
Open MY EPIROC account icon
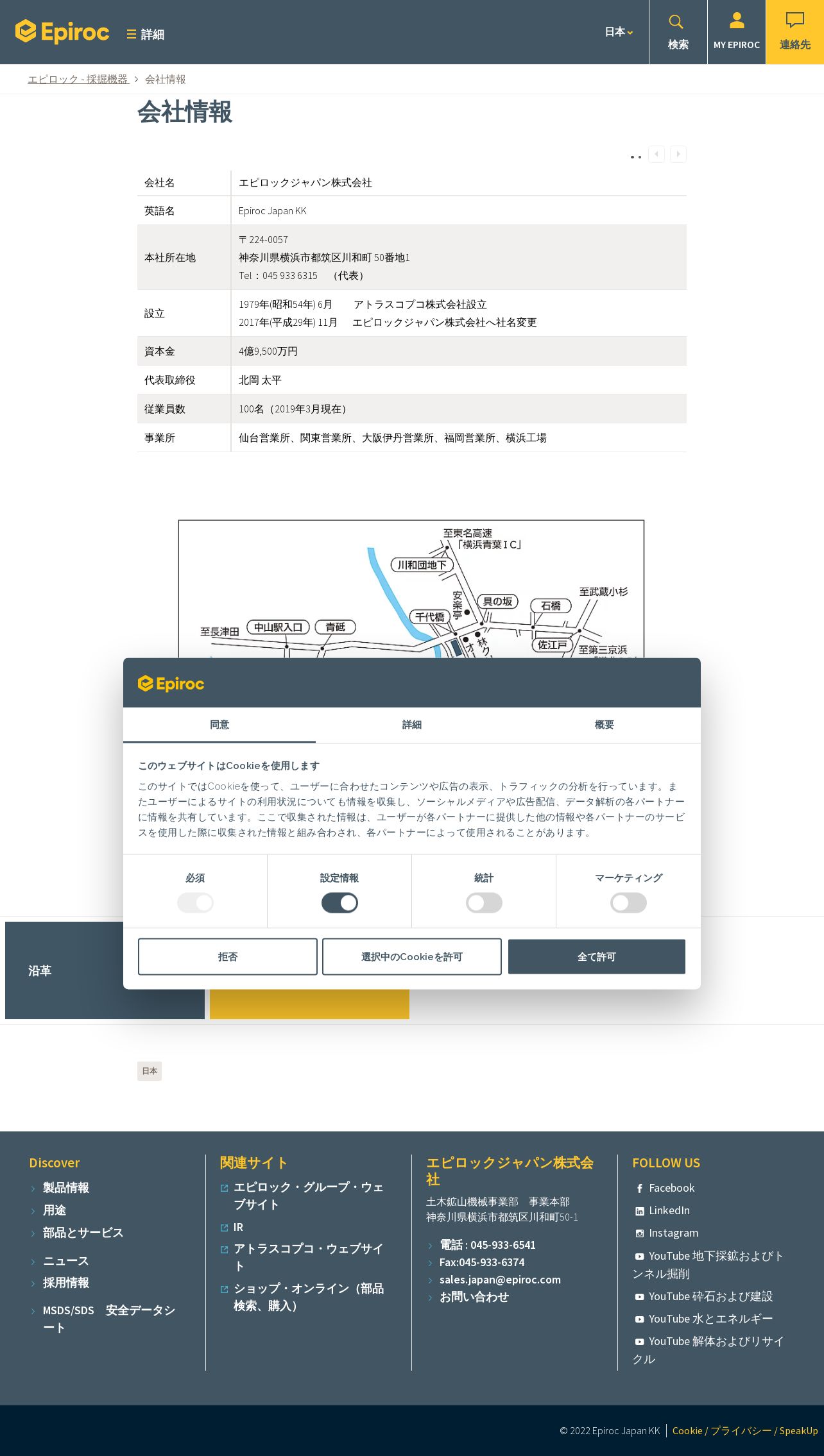coord(736,32)
